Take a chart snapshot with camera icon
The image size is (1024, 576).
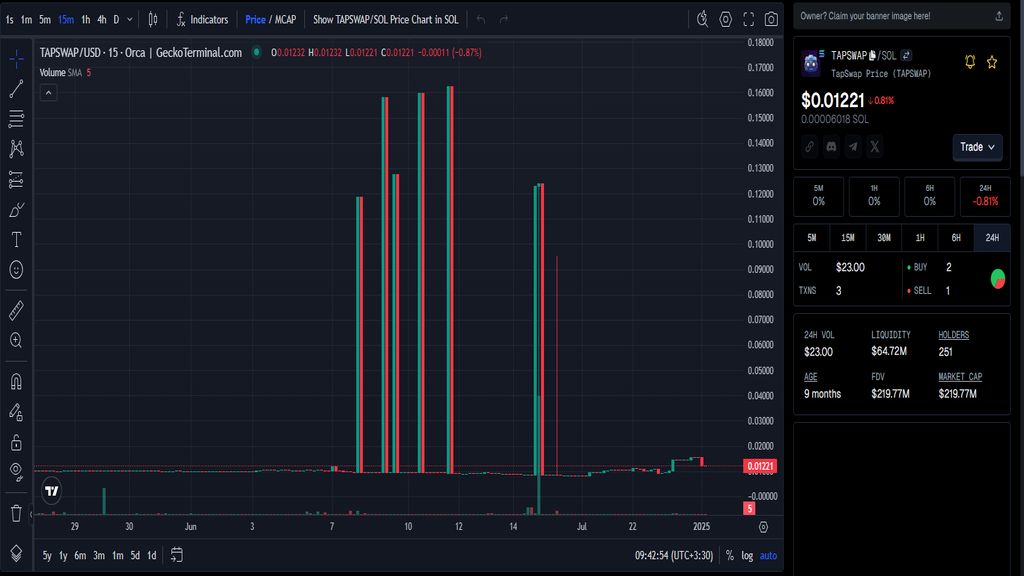[771, 19]
